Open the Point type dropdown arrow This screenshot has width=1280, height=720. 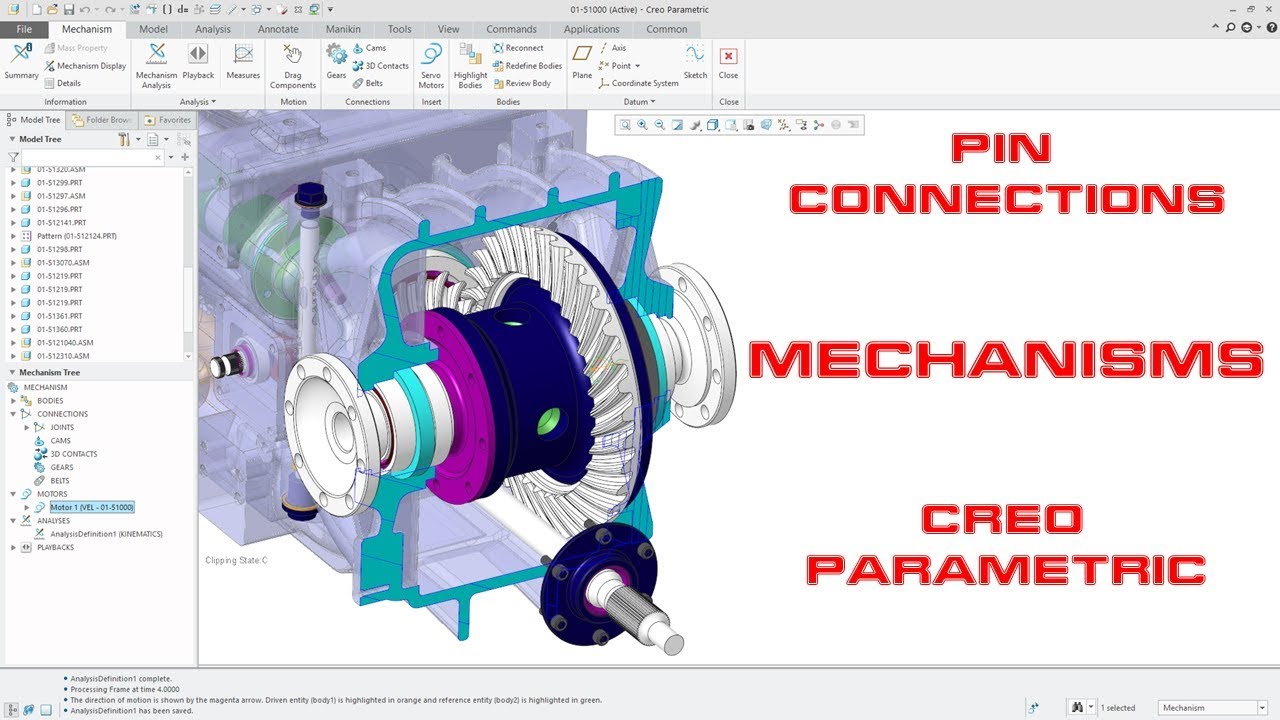click(637, 66)
